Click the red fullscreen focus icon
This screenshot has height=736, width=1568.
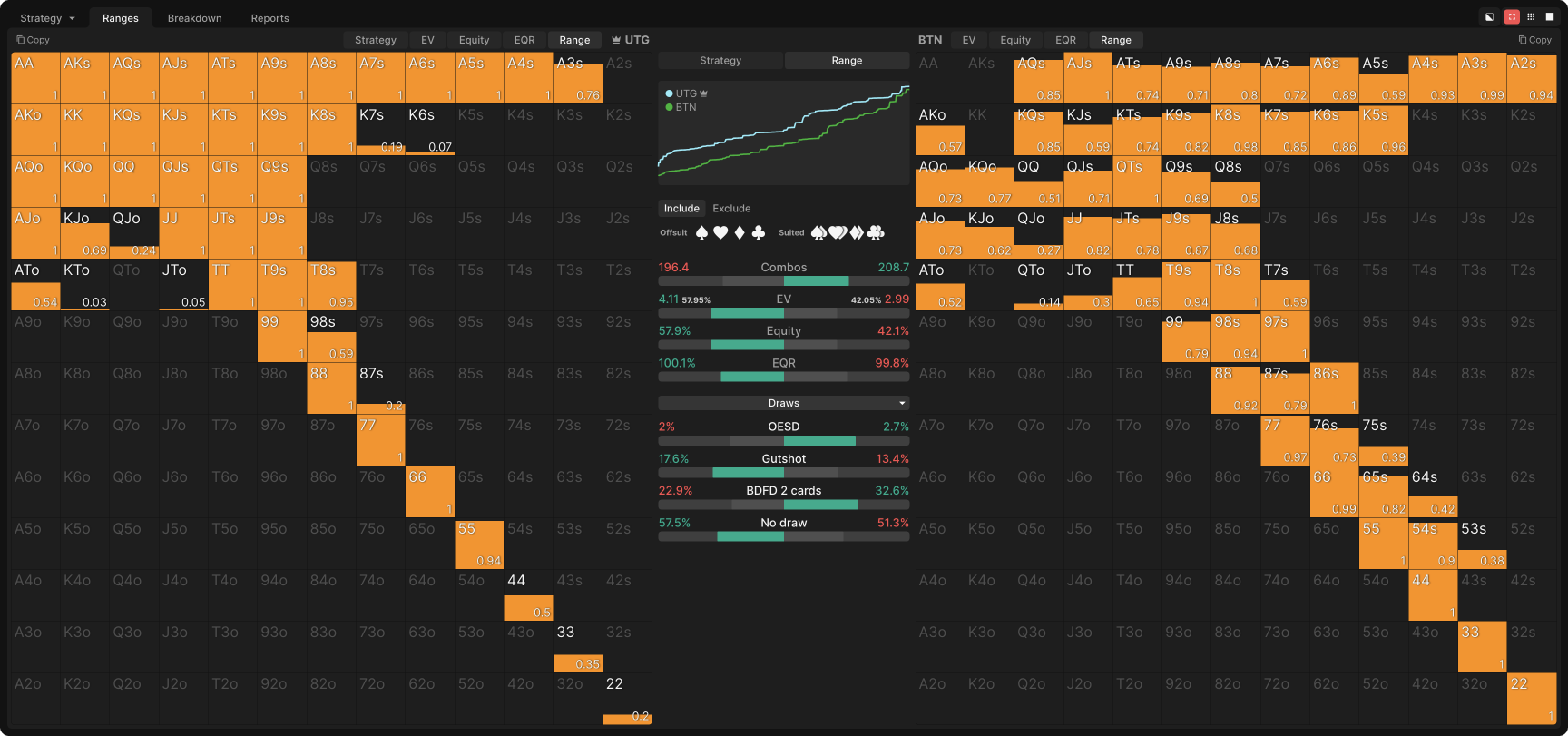[x=1512, y=17]
